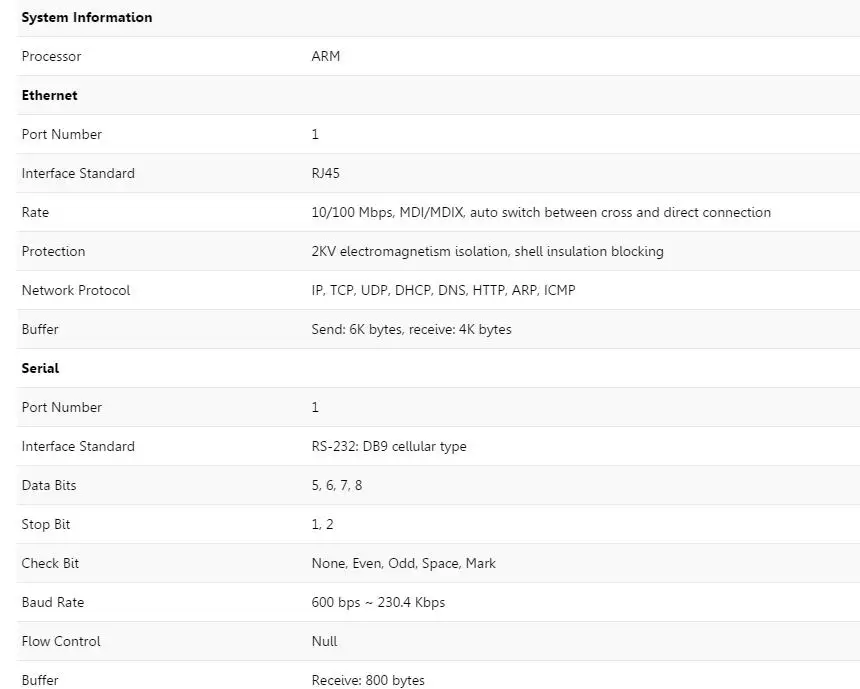Click the Stop Bit row label
The image size is (860, 689).
pos(46,524)
